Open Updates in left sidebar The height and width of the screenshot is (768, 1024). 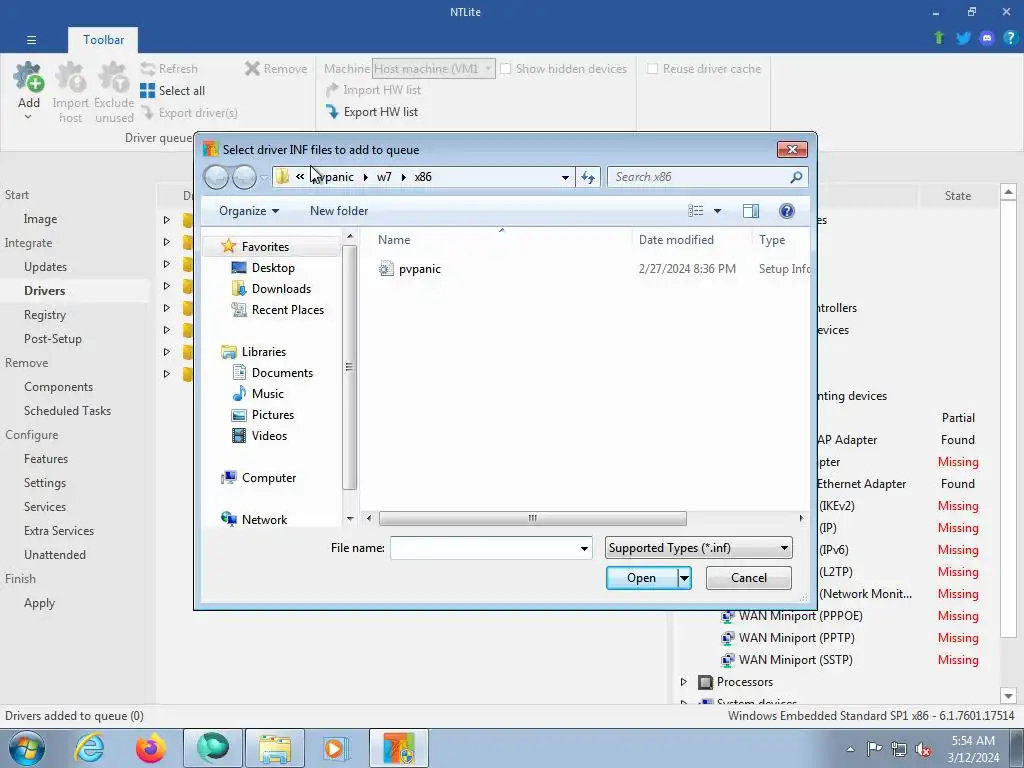coord(45,266)
